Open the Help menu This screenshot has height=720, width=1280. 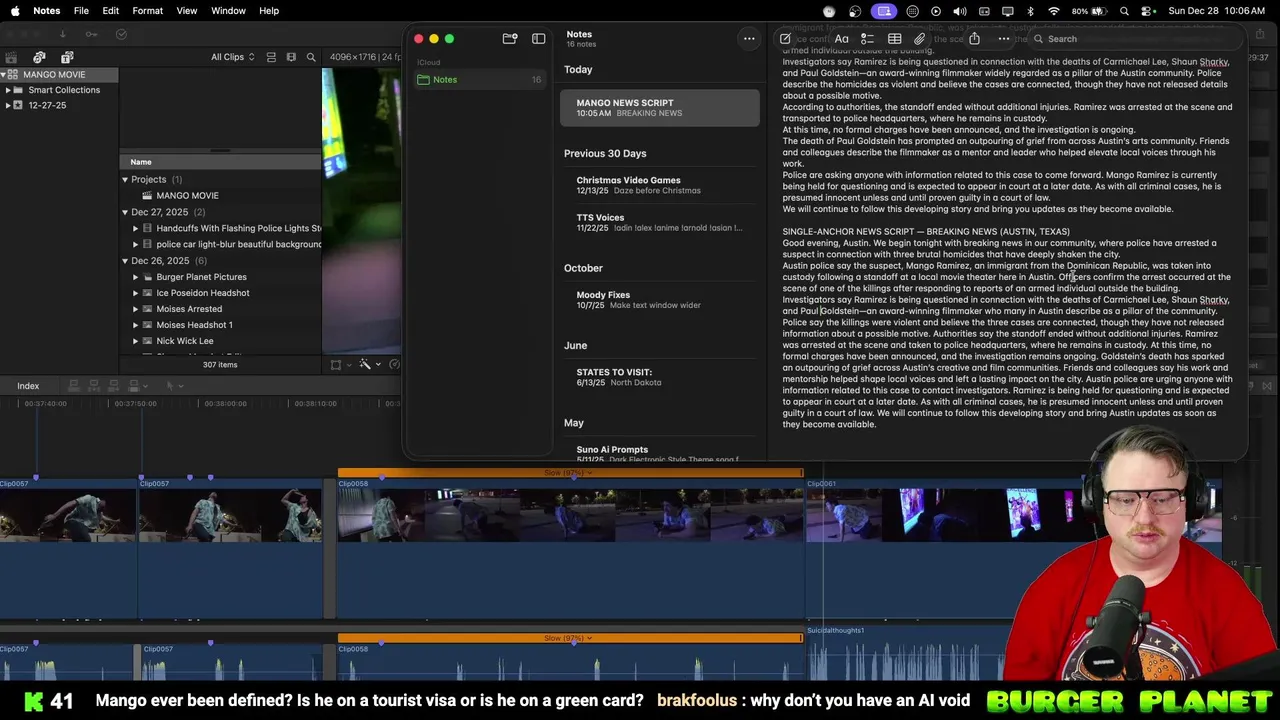coord(269,11)
